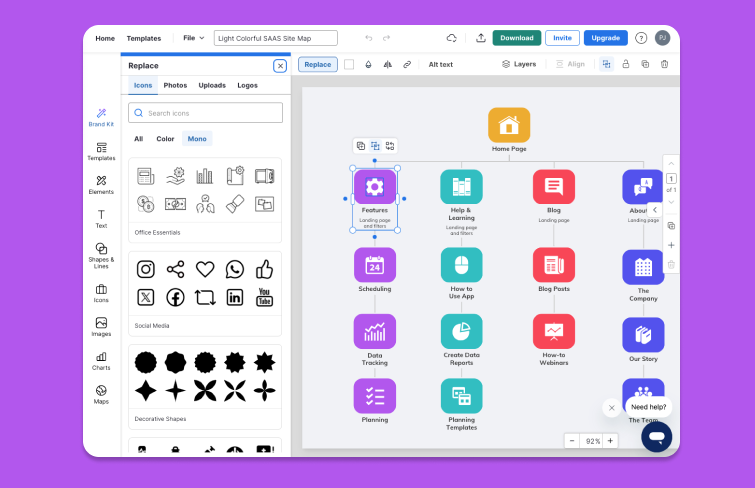
Task: Open the Brand Kit sidebar tool
Action: tap(101, 117)
